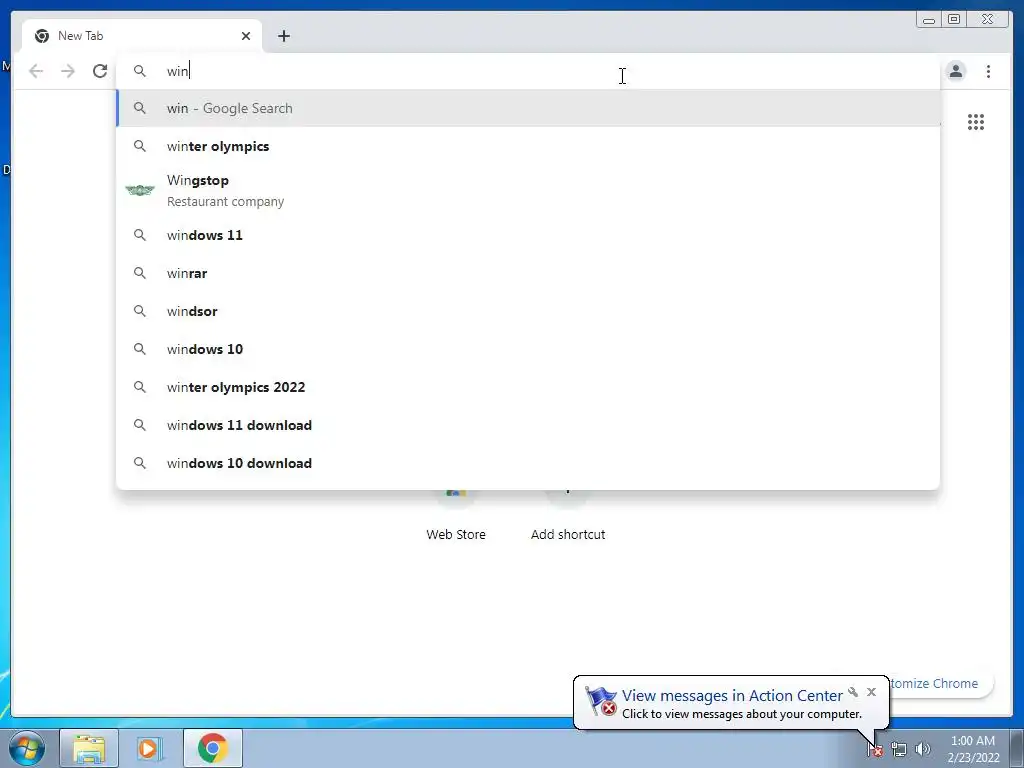Click the Action Center tray flag icon
Image resolution: width=1024 pixels, height=768 pixels.
click(875, 750)
